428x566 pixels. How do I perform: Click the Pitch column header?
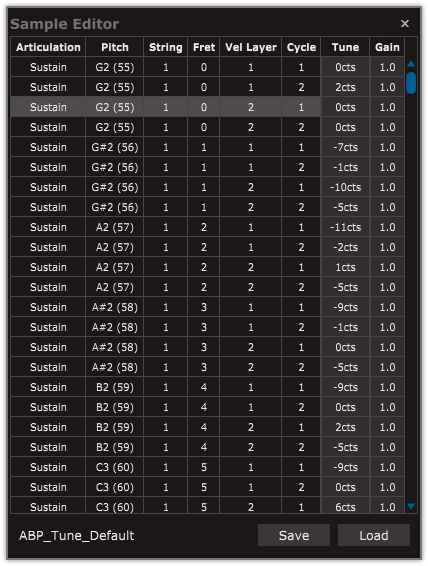tap(114, 47)
